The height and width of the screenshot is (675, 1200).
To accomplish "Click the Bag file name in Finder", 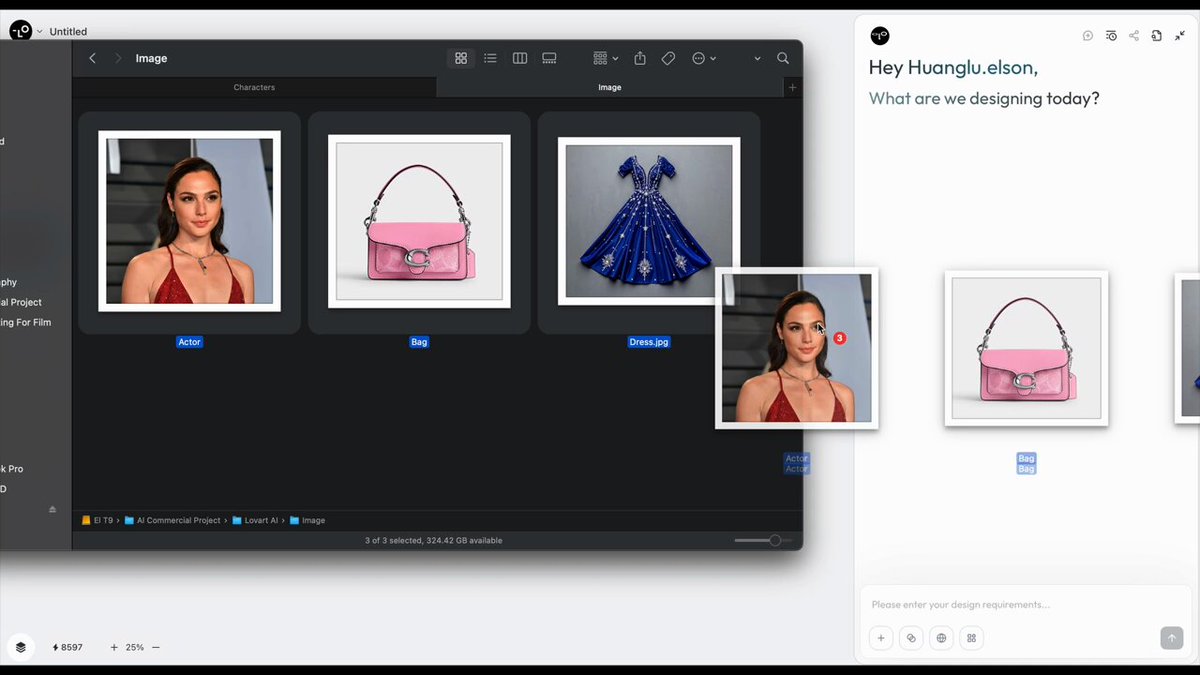I will pyautogui.click(x=419, y=342).
